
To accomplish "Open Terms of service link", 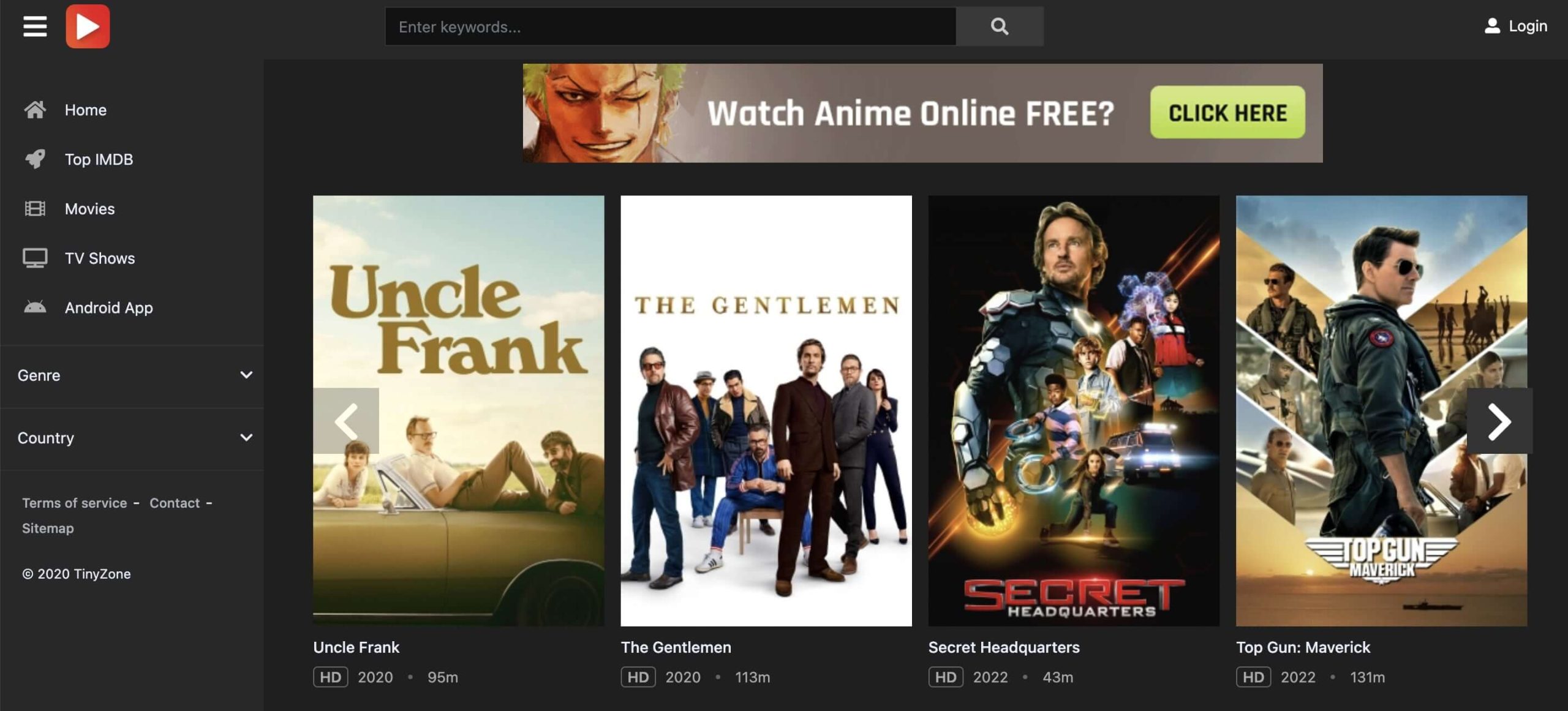I will [75, 503].
